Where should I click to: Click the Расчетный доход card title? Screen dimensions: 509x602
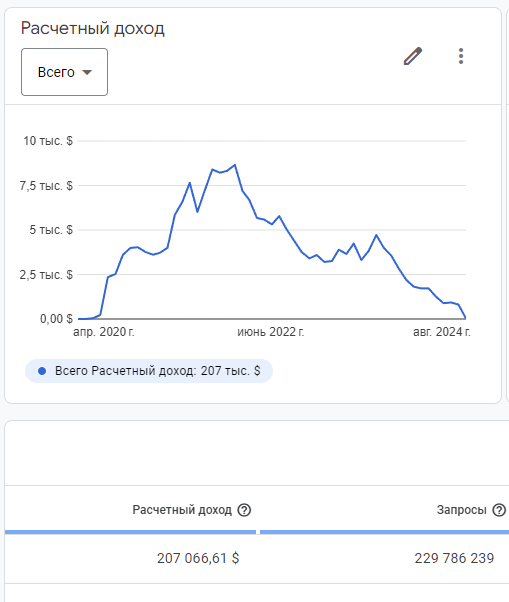pos(93,28)
